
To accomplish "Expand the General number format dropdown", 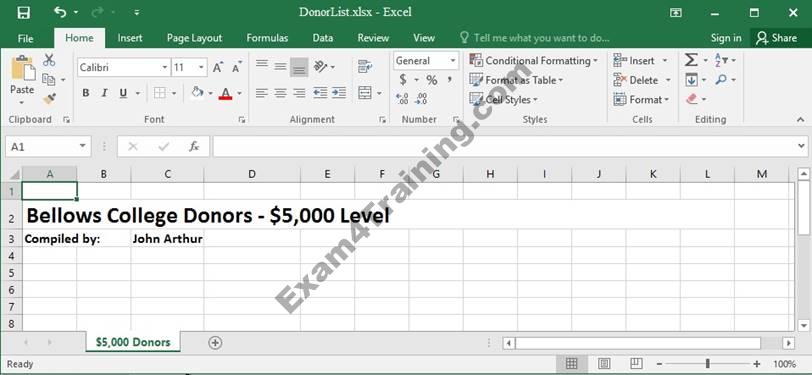I will (x=453, y=61).
